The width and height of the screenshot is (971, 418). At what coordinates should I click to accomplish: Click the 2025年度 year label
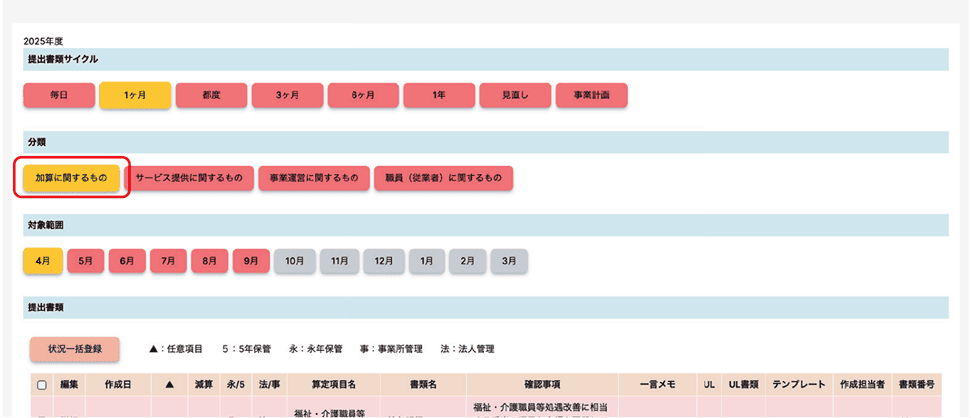point(43,41)
